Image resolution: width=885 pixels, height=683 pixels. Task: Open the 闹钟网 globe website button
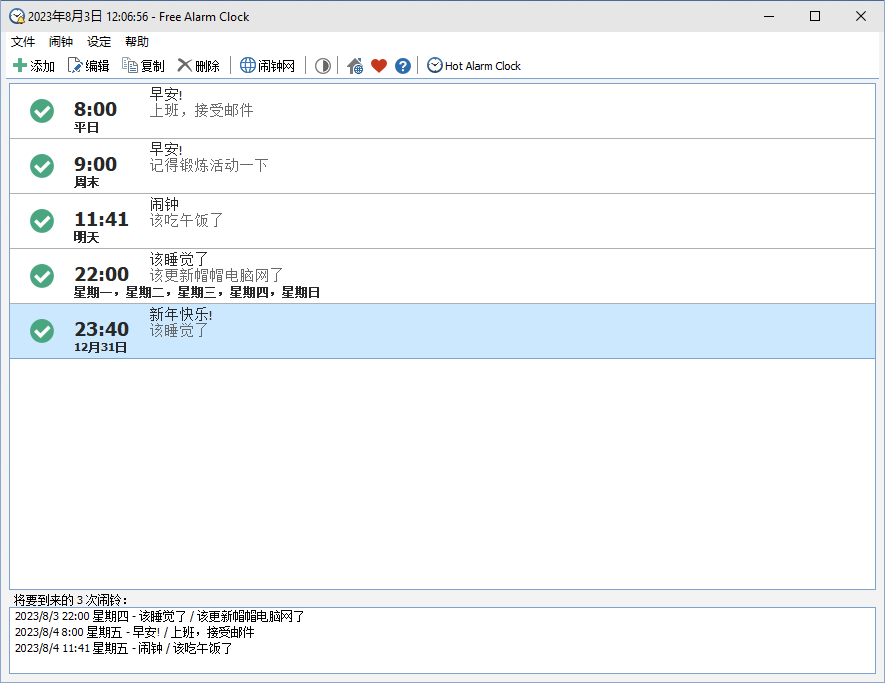point(267,66)
